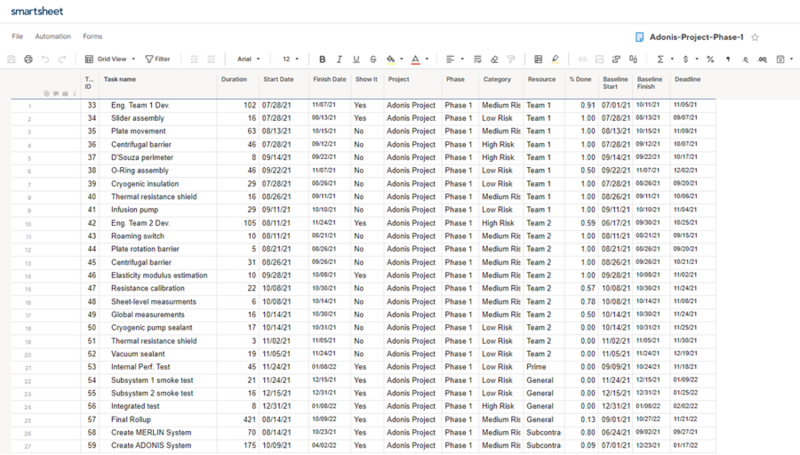Apply percent format
Viewport: 800px width, 455px height.
coord(710,59)
